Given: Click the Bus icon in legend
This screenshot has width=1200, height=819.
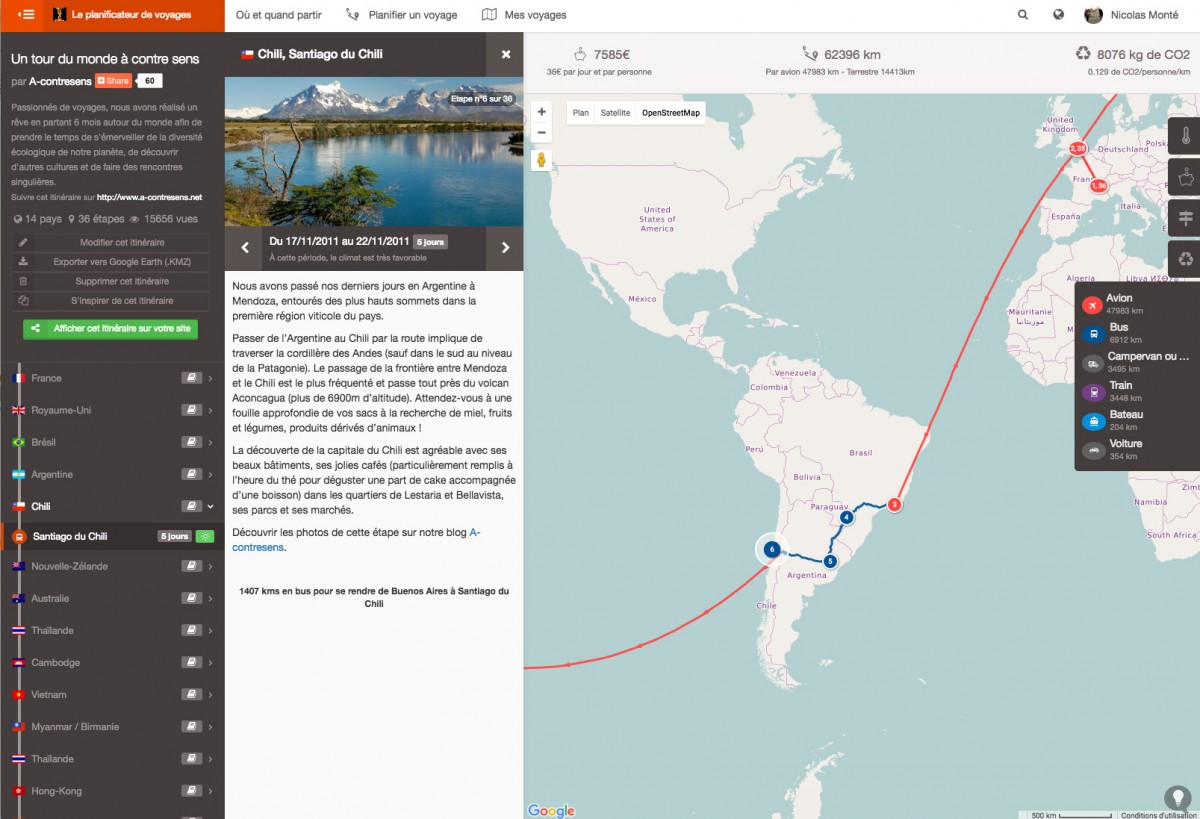Looking at the screenshot, I should [1092, 333].
